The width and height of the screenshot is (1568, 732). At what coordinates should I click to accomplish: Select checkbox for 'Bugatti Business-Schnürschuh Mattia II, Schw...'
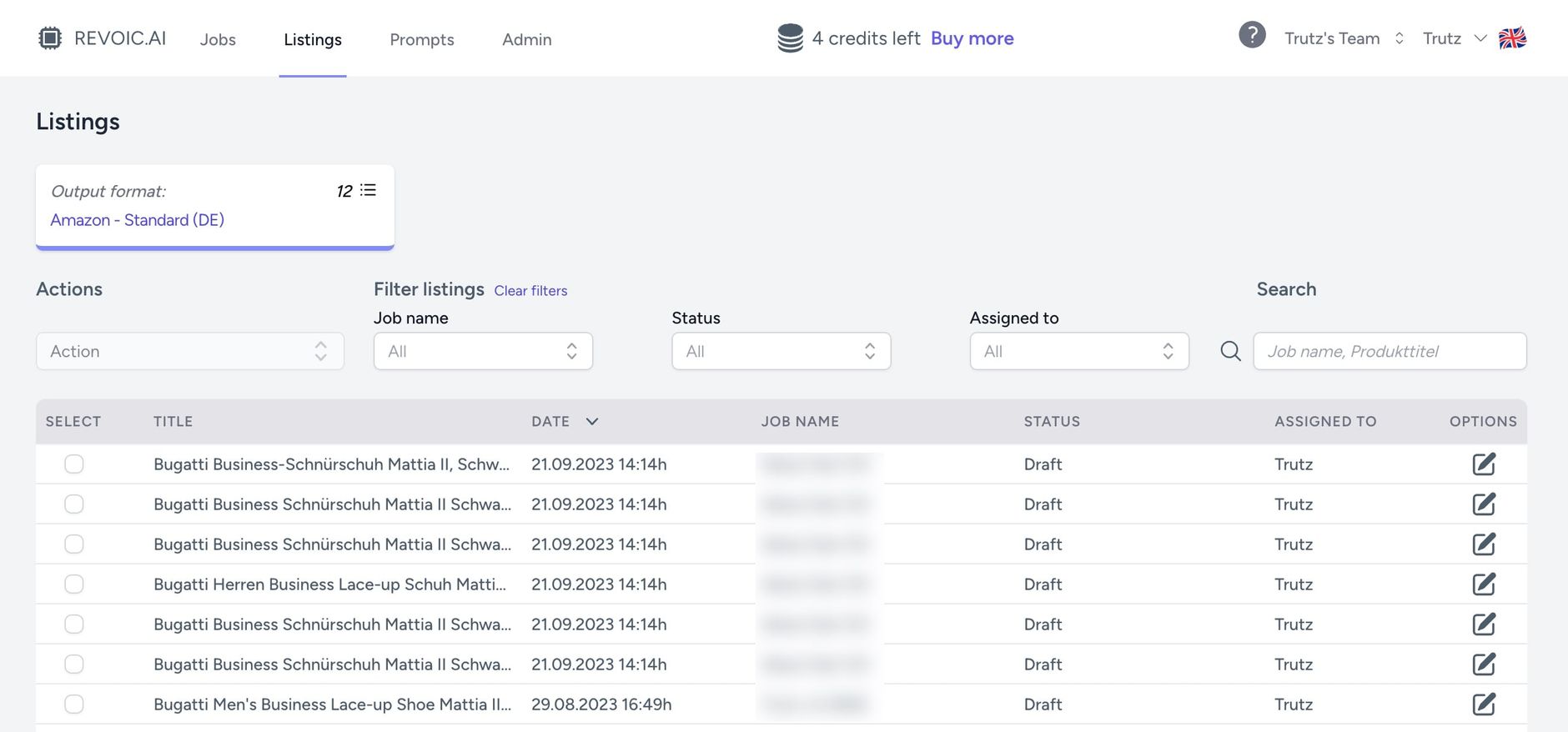point(74,464)
